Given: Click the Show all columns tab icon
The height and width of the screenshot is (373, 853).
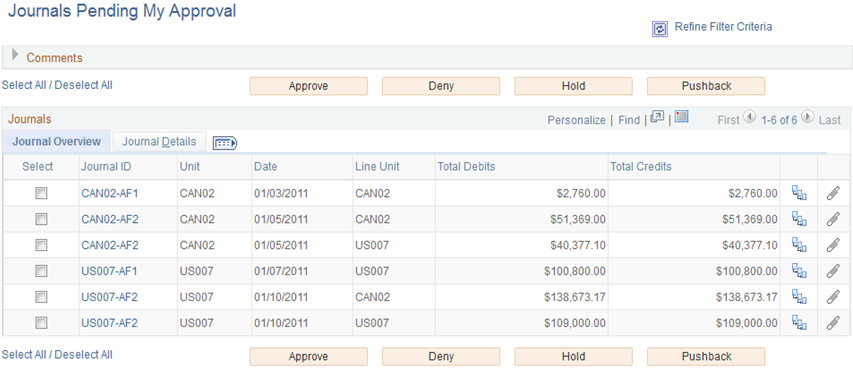Looking at the screenshot, I should (225, 142).
